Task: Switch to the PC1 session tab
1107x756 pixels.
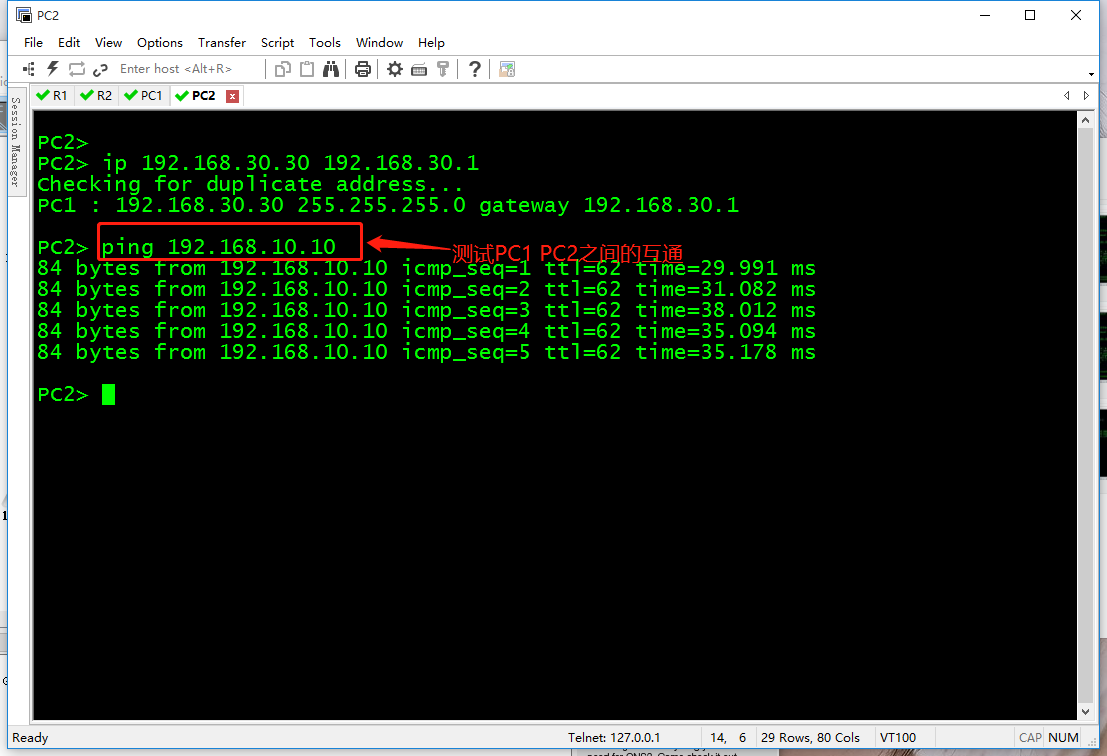Action: pos(143,95)
